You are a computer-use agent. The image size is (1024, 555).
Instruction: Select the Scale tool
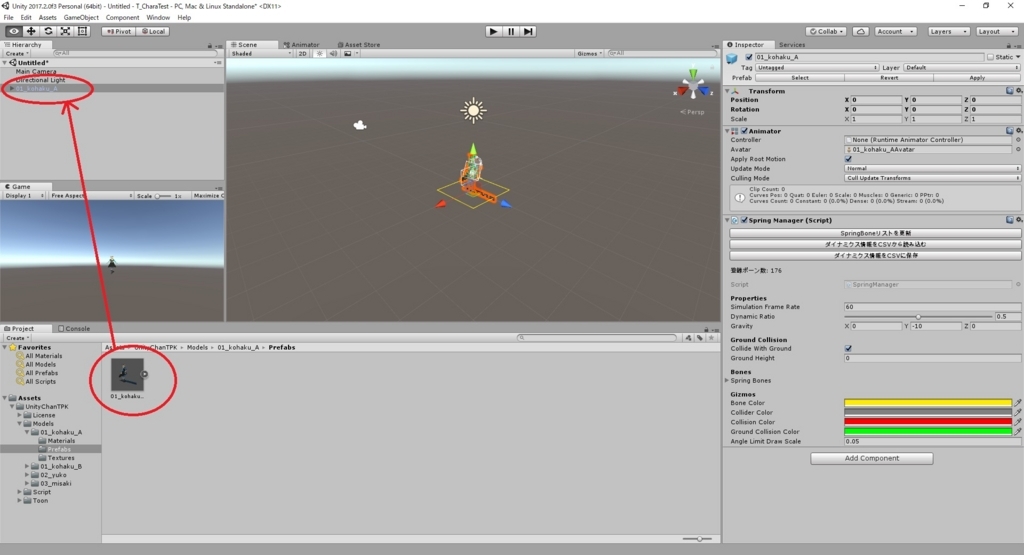(65, 31)
